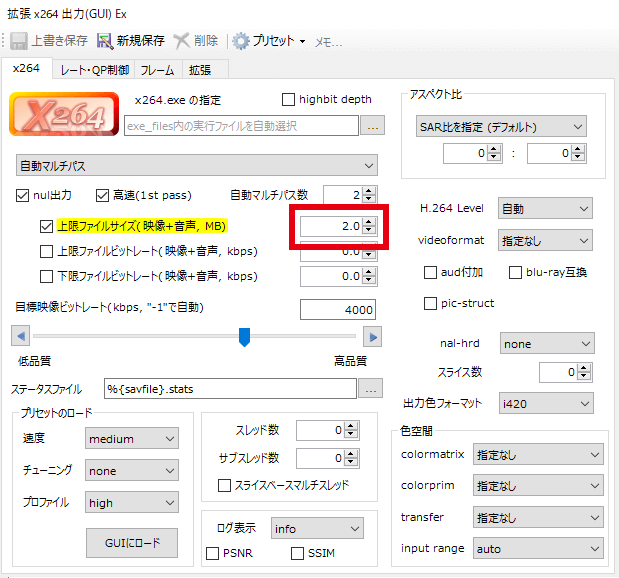Click the 新規保存 save-as icon
Screen dimensions: 619x578
coord(105,41)
